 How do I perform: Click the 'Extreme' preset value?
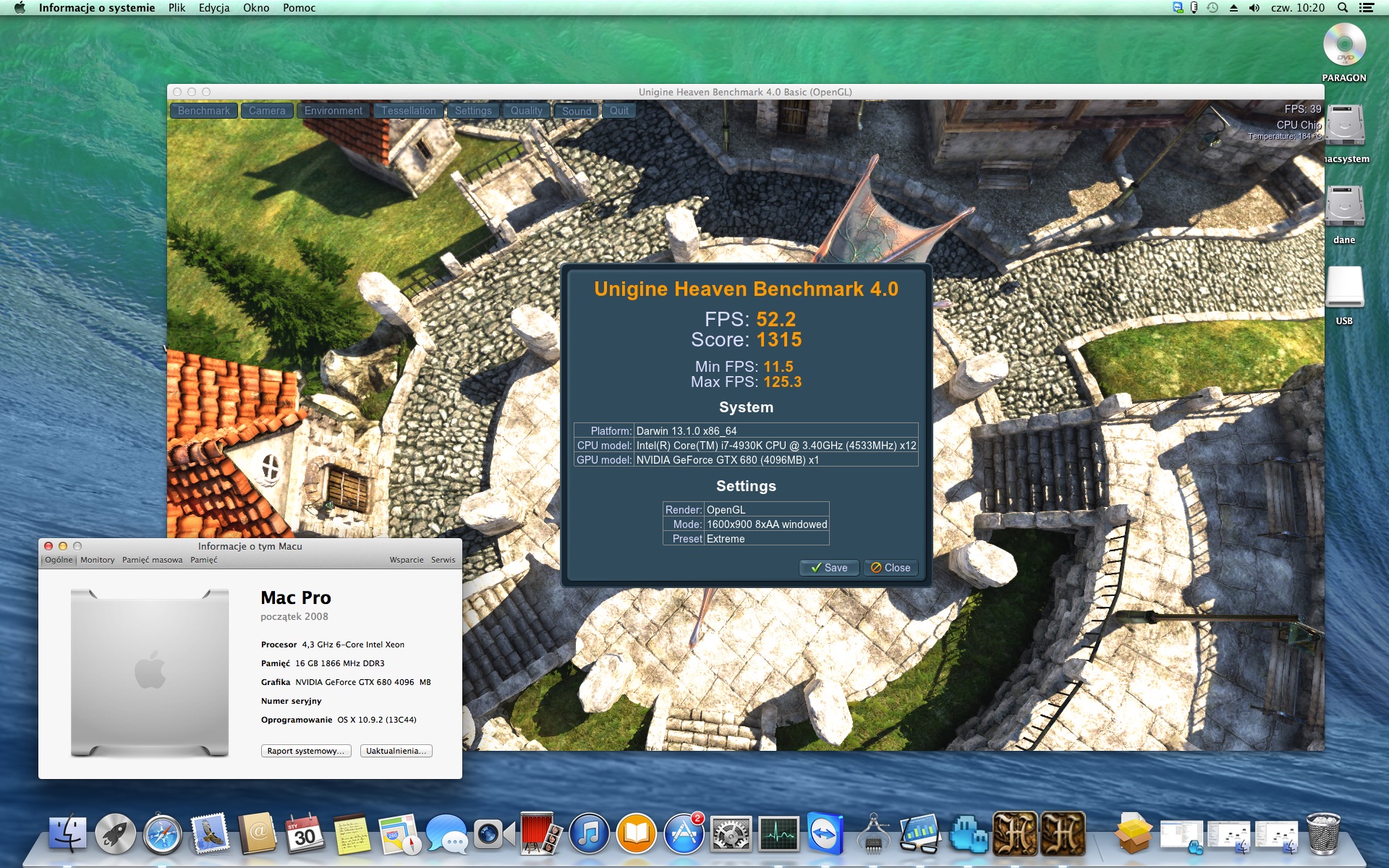tap(767, 539)
